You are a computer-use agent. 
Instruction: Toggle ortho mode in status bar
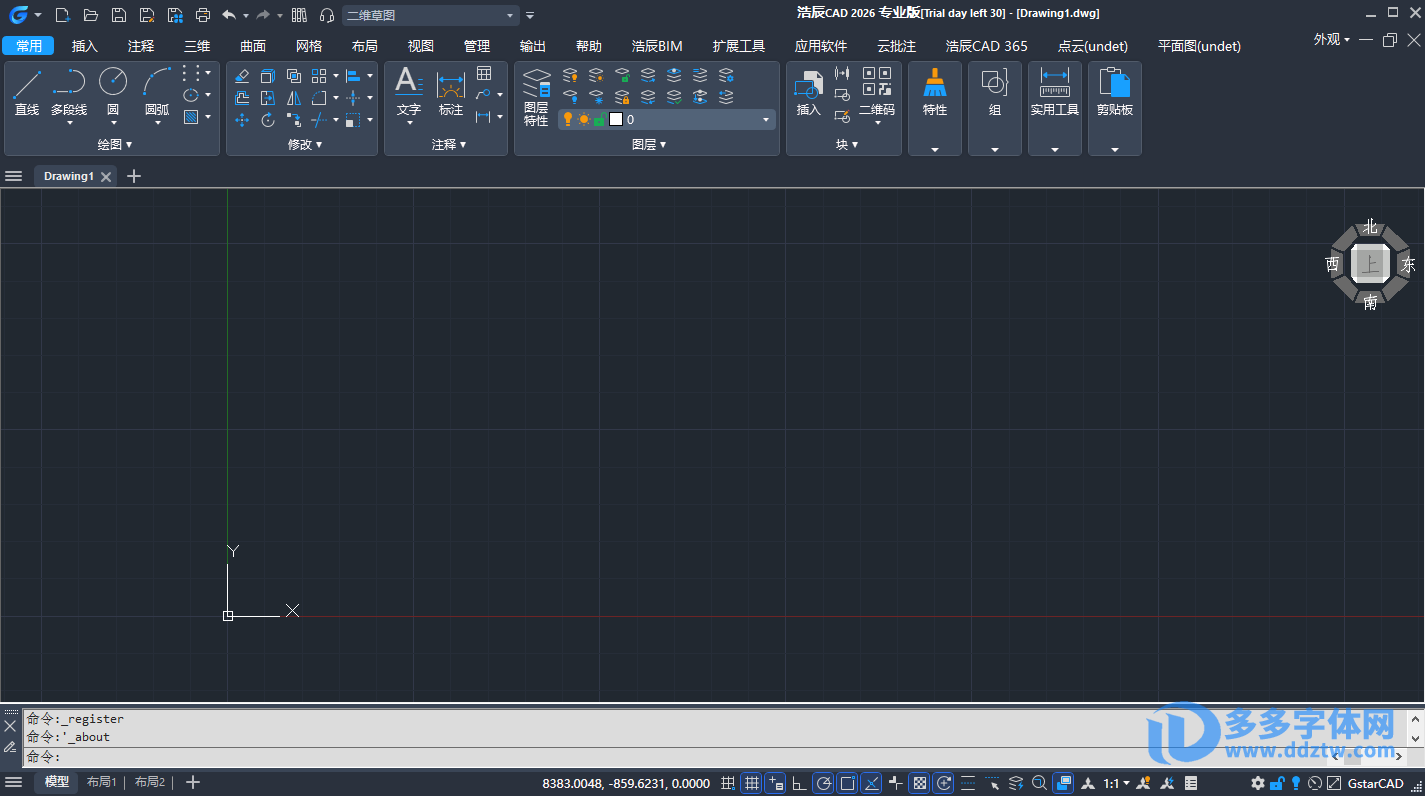pos(799,783)
